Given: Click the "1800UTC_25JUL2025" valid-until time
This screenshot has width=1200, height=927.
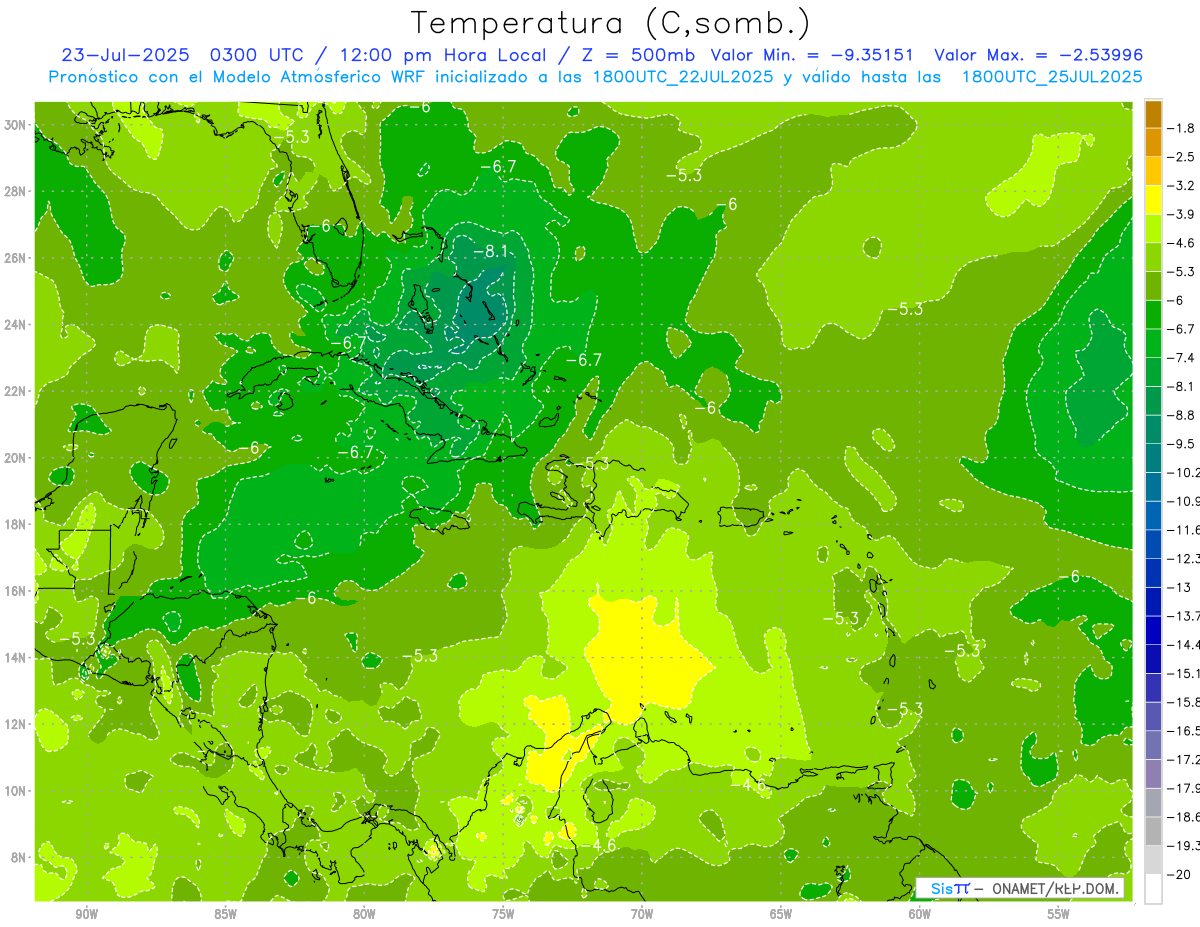Looking at the screenshot, I should pyautogui.click(x=1051, y=76).
